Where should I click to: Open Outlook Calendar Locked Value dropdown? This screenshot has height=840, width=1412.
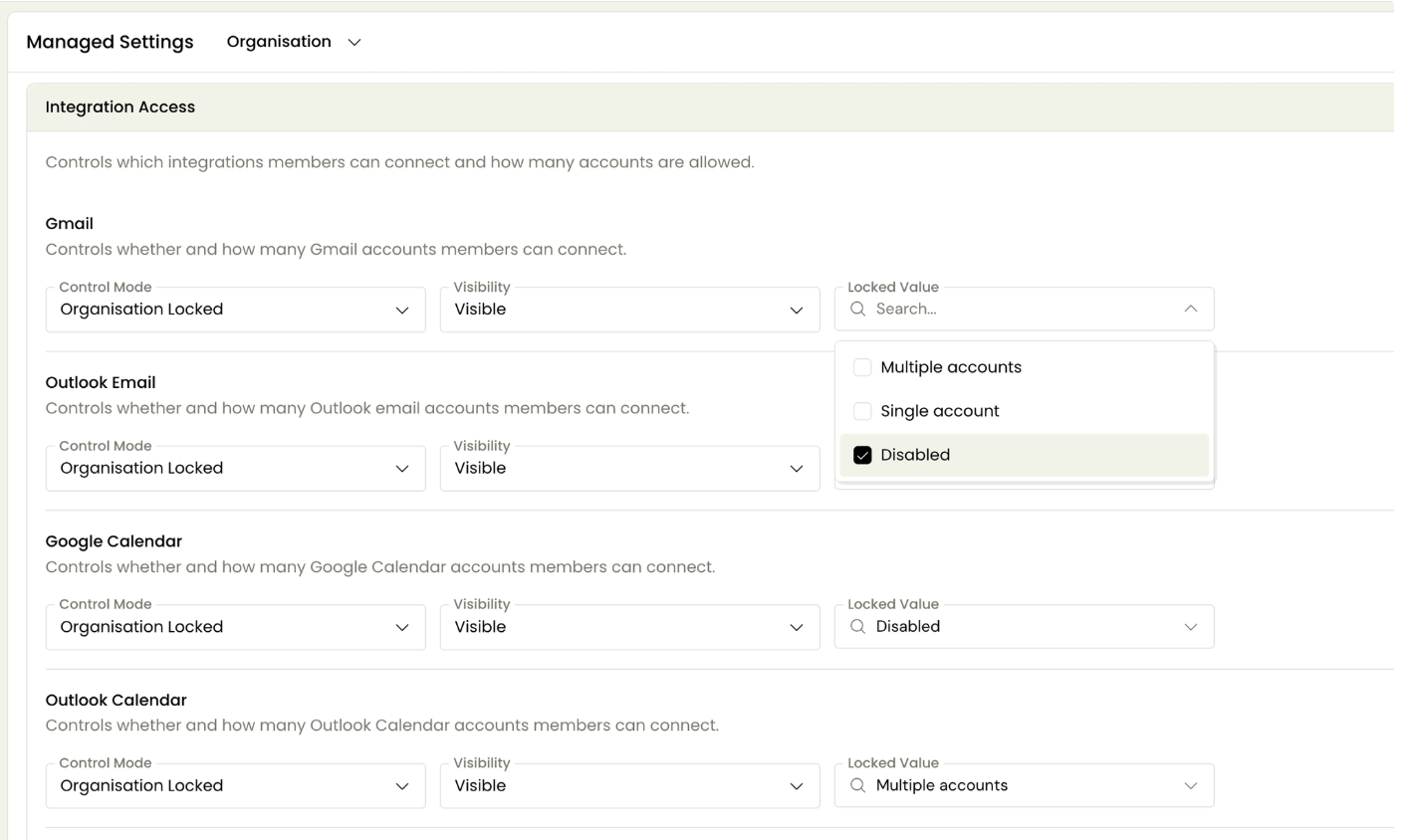click(1024, 786)
